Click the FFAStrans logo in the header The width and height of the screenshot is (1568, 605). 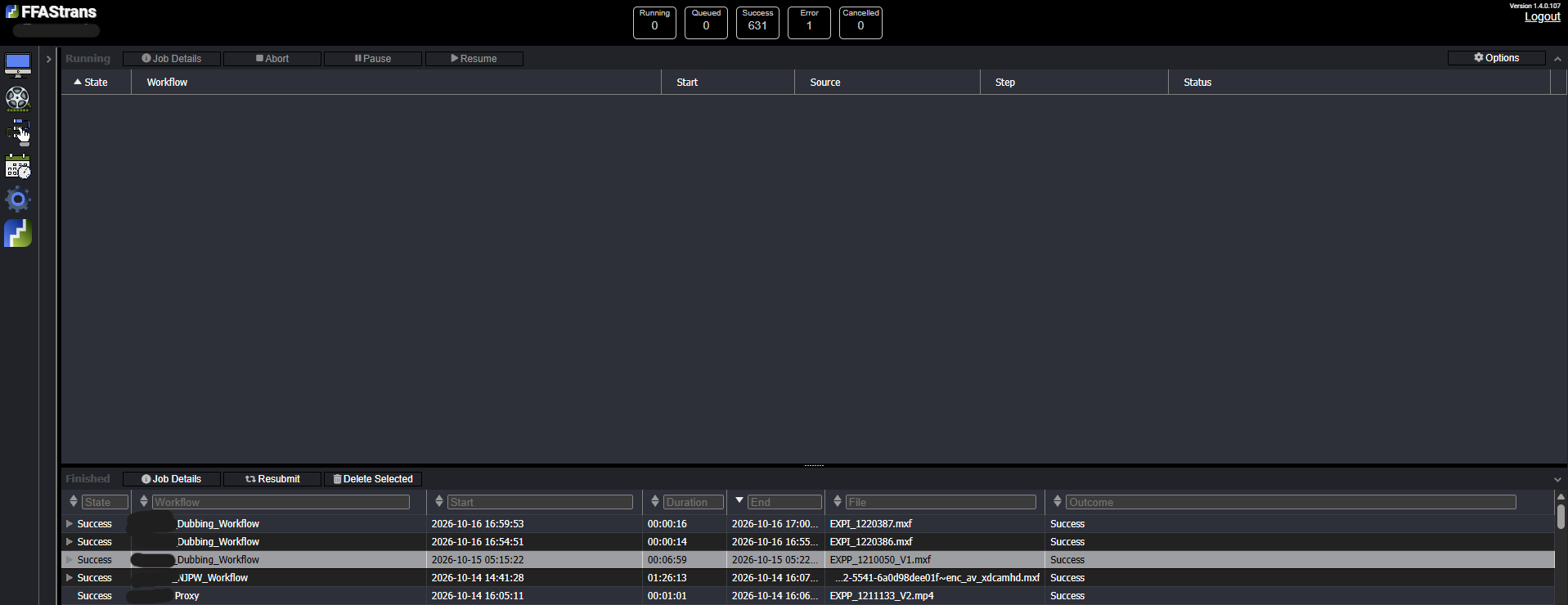pos(51,12)
